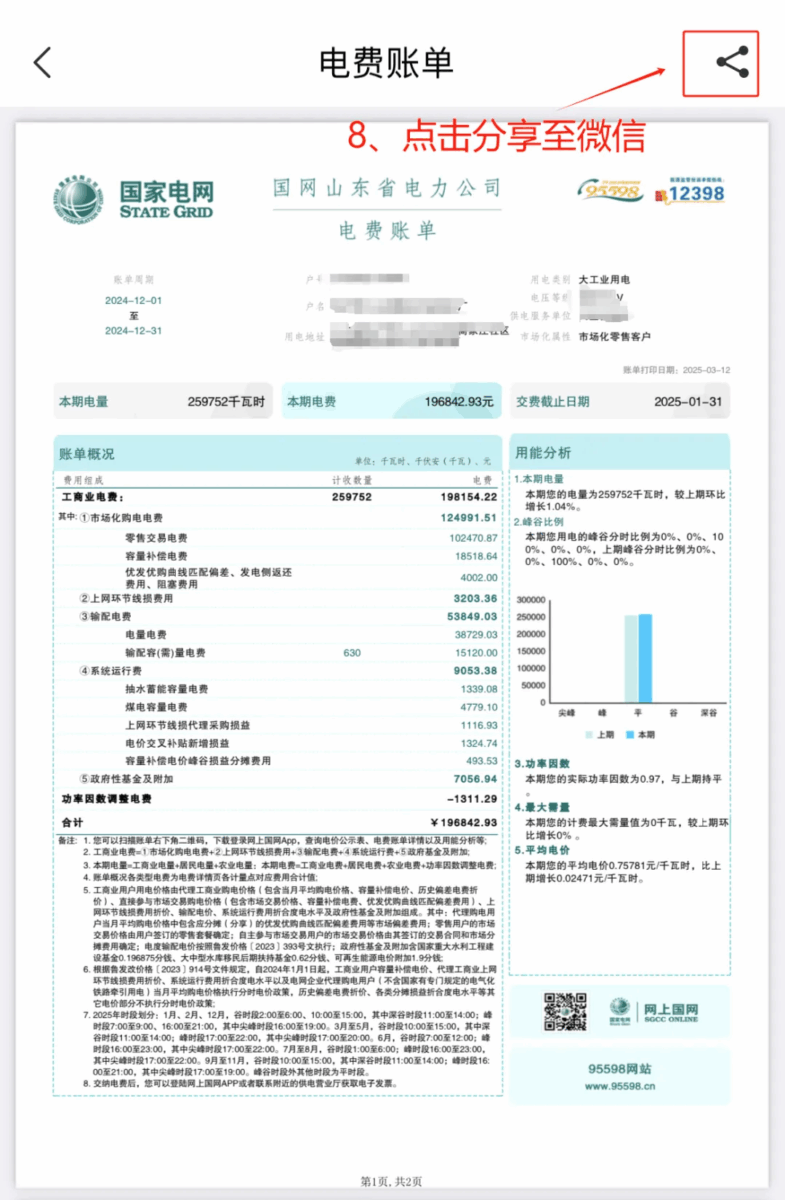The image size is (785, 1200).
Task: Tap the 电费账单 page title
Action: click(386, 63)
